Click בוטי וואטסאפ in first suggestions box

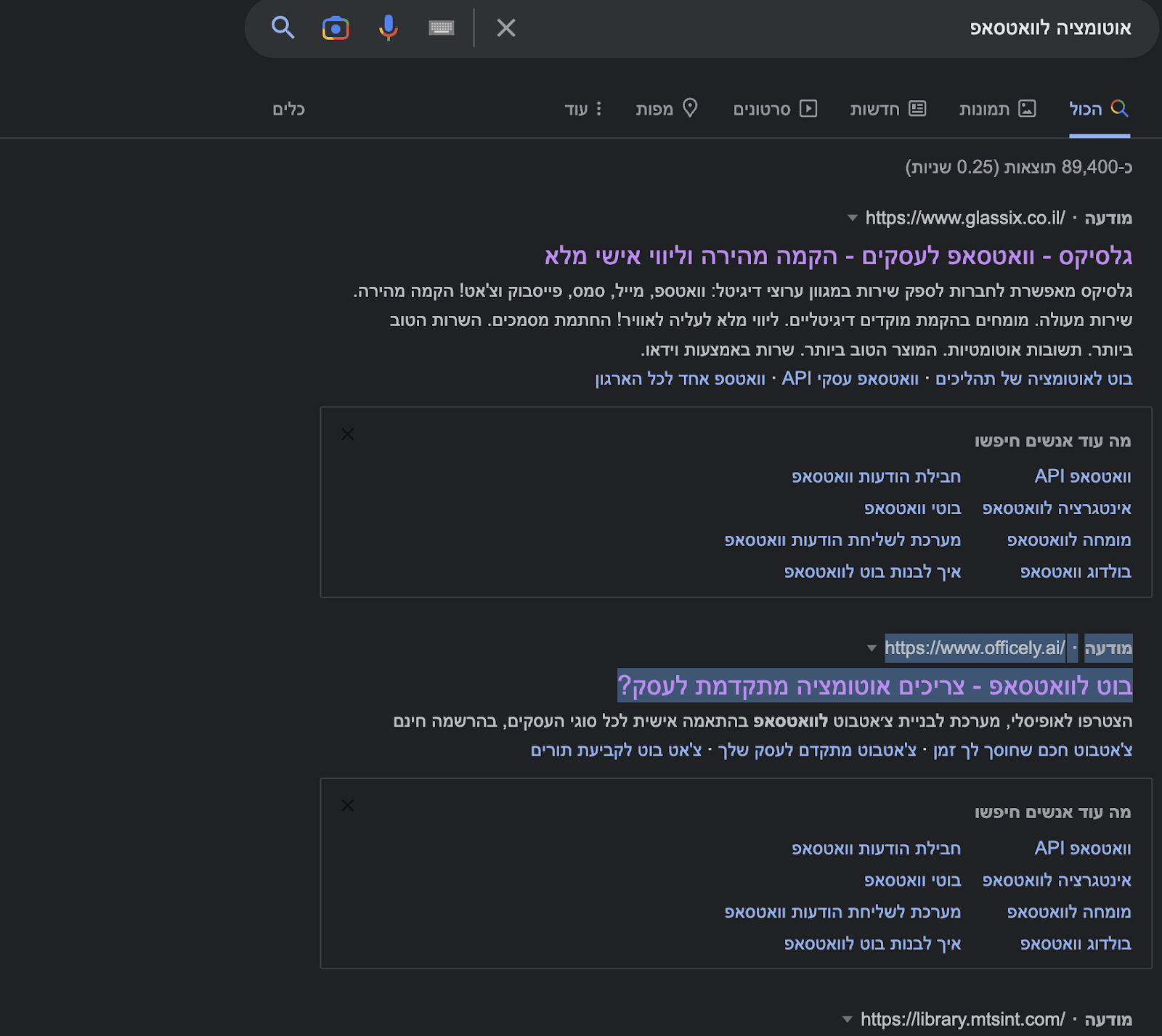click(912, 508)
